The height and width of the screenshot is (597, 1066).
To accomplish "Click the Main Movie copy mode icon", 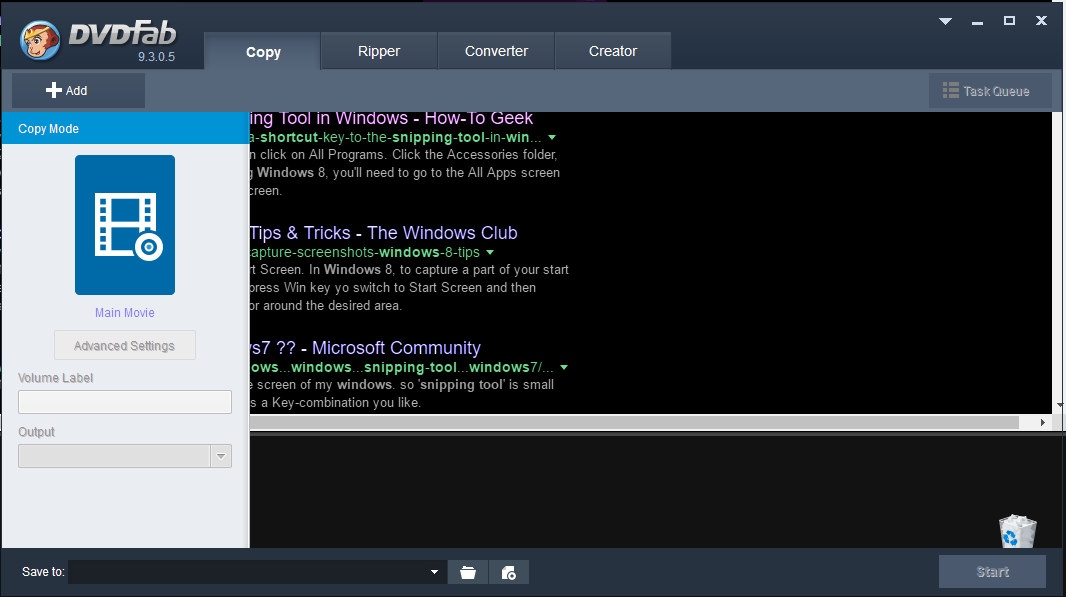I will coord(124,225).
